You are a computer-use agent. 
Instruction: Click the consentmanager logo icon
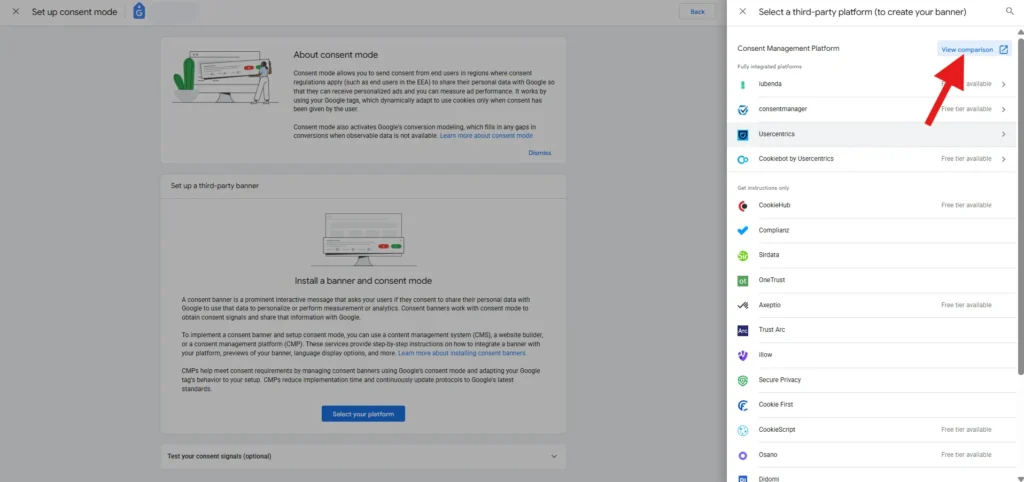pos(743,110)
